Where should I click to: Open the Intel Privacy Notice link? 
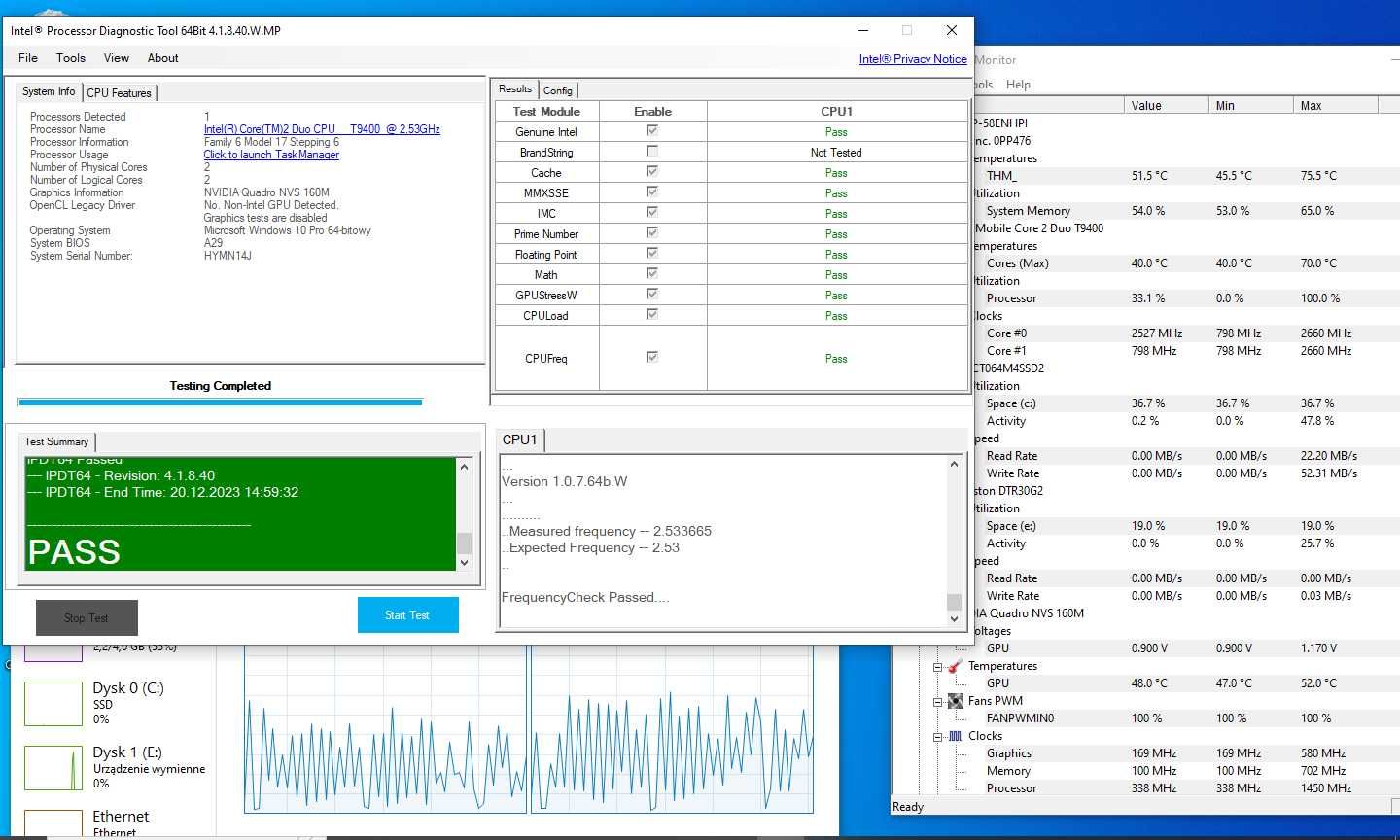[x=913, y=59]
